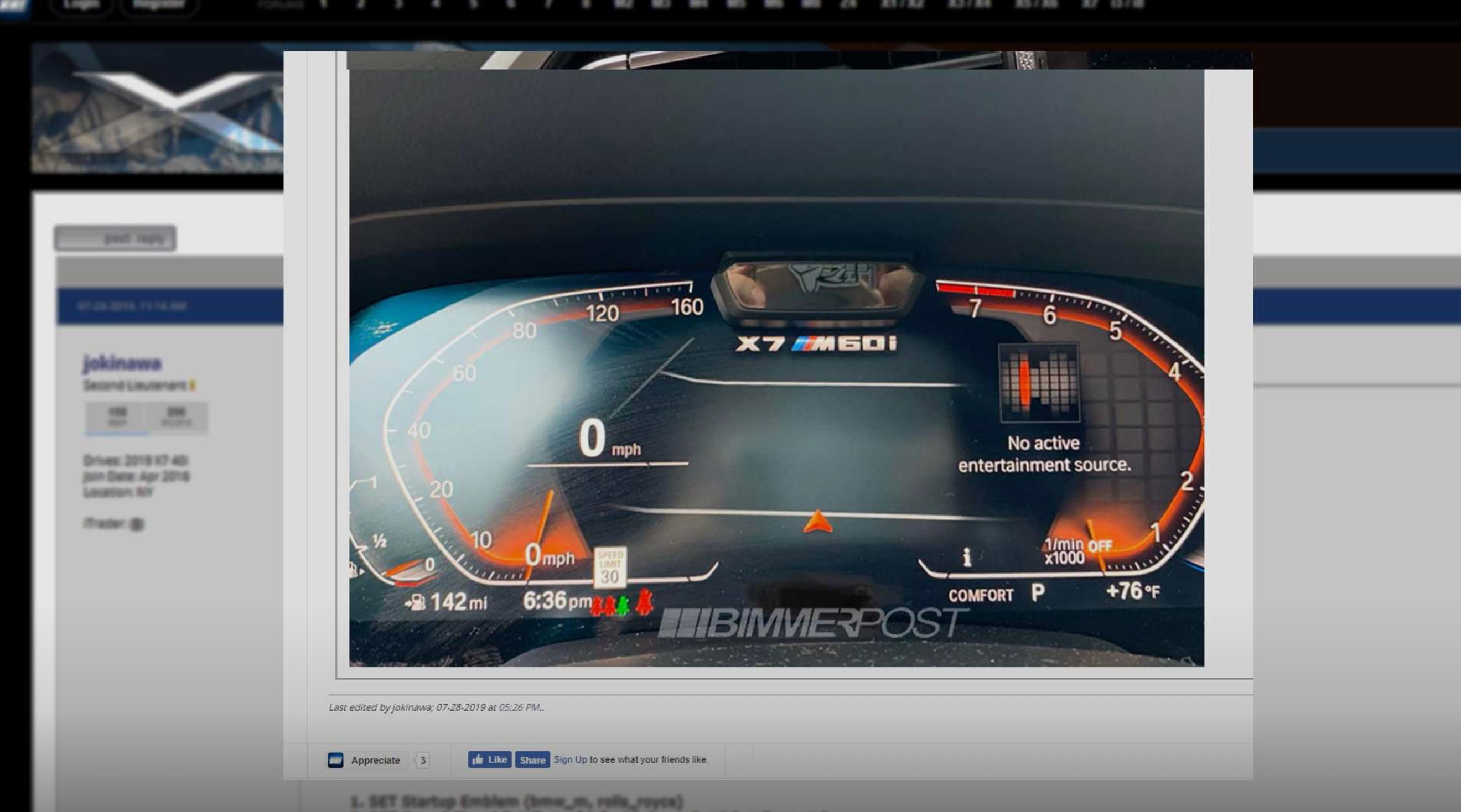Click the iTrader score link
1461x812 pixels.
pos(137,524)
